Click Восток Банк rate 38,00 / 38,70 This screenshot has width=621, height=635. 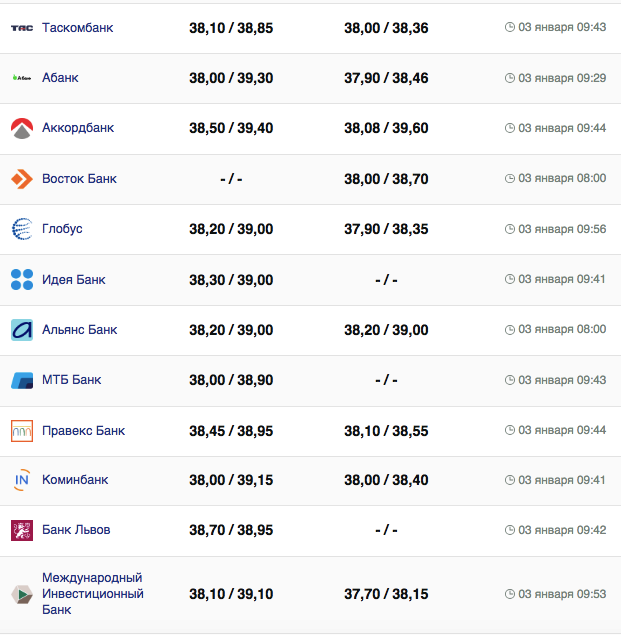point(386,179)
